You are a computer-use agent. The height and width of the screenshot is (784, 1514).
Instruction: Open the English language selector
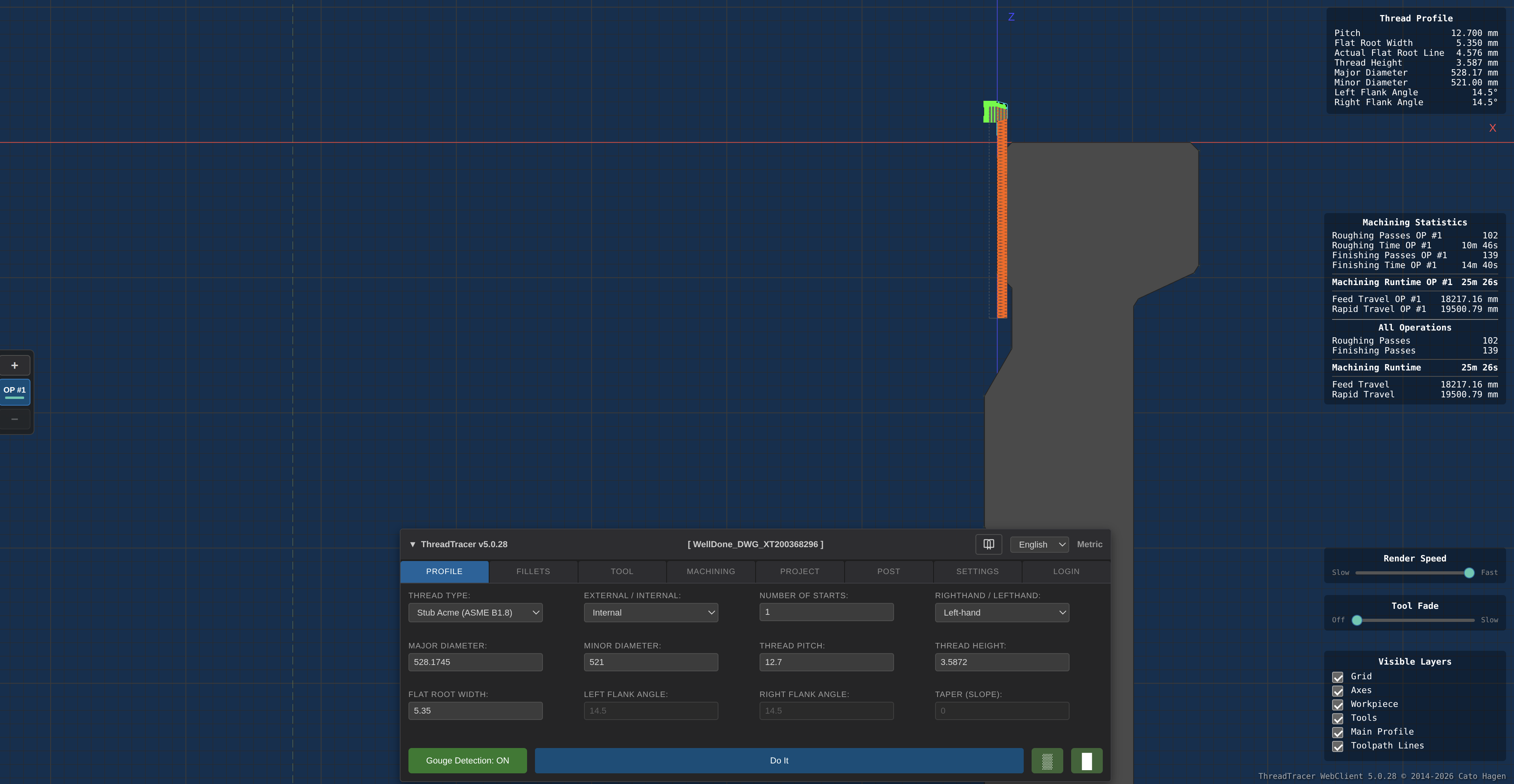point(1038,544)
